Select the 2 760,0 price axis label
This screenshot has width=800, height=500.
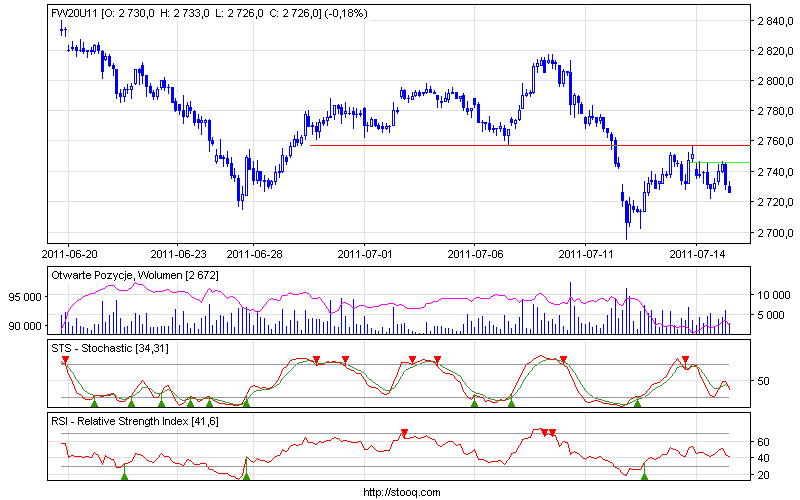coord(776,141)
